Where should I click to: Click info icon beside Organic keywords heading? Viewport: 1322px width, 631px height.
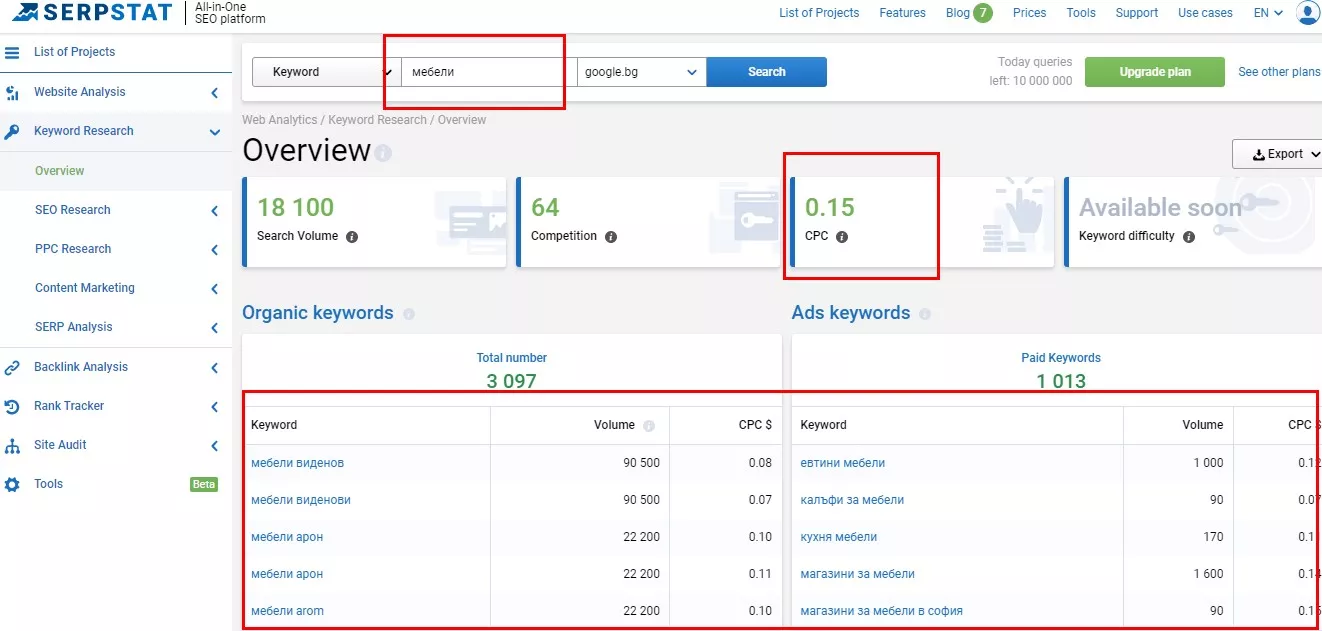[x=408, y=314]
